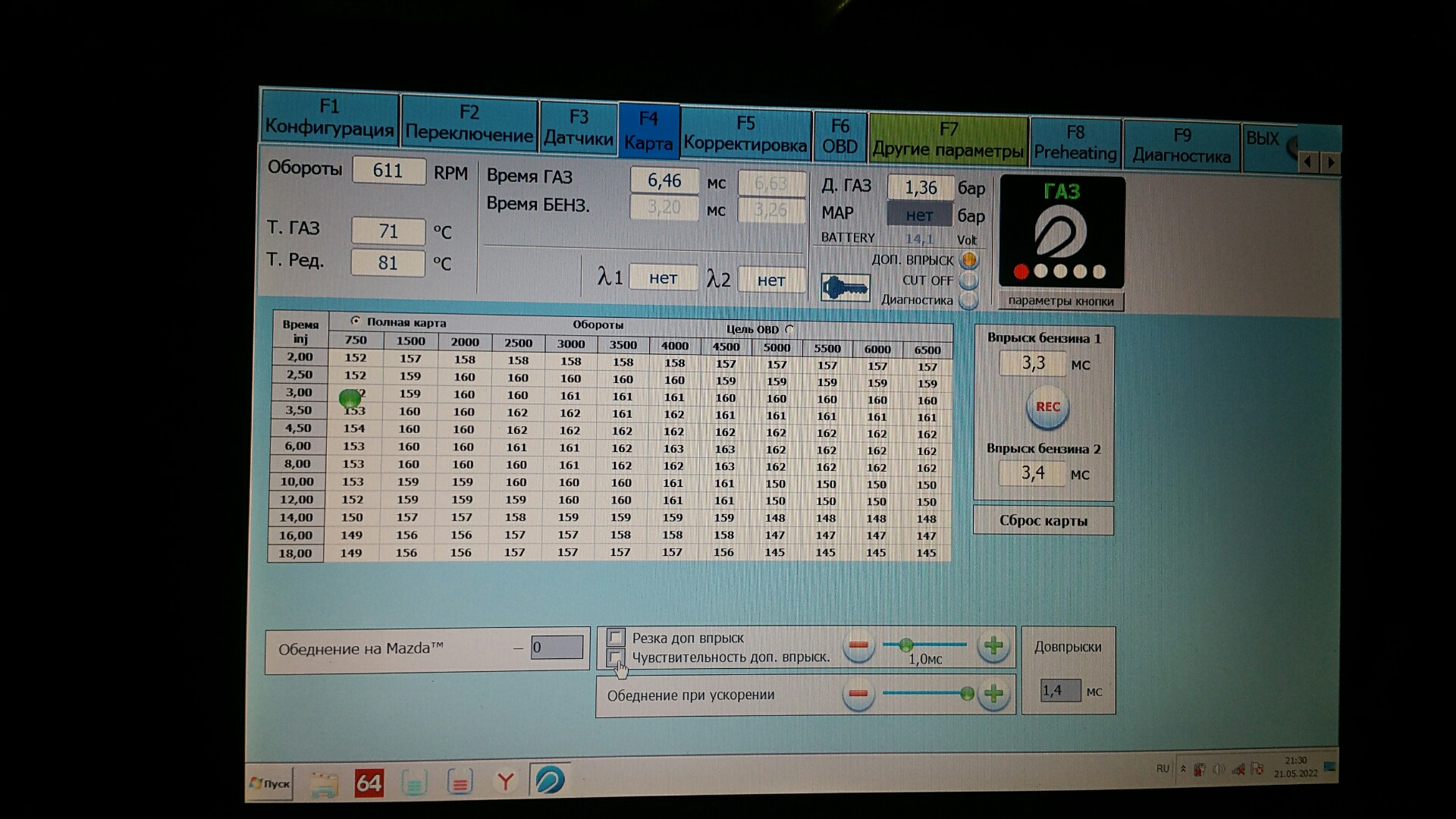1456x819 pixels.
Task: Enable Резка доп впрыск checkbox
Action: [616, 637]
